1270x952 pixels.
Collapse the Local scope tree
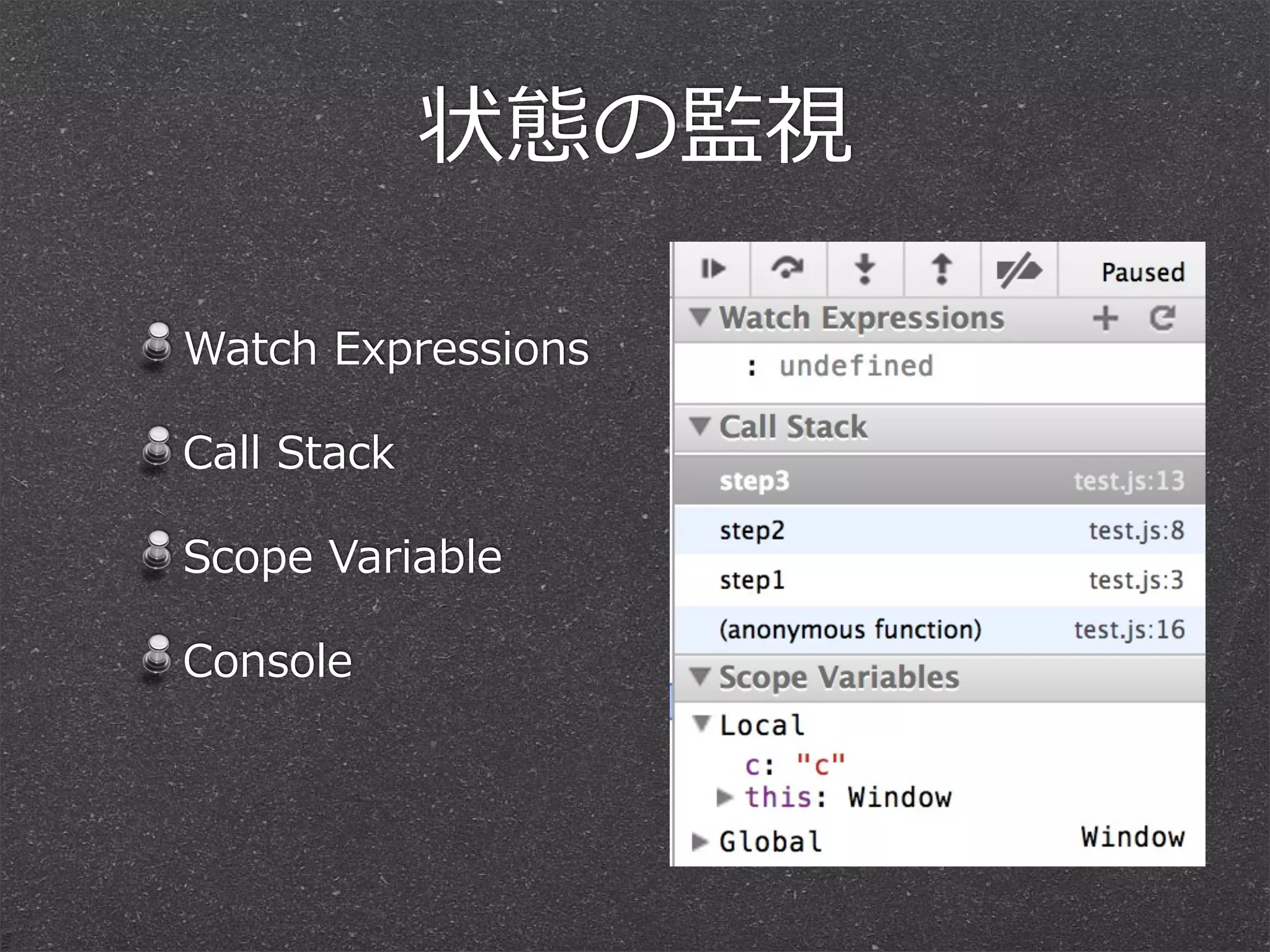[702, 723]
